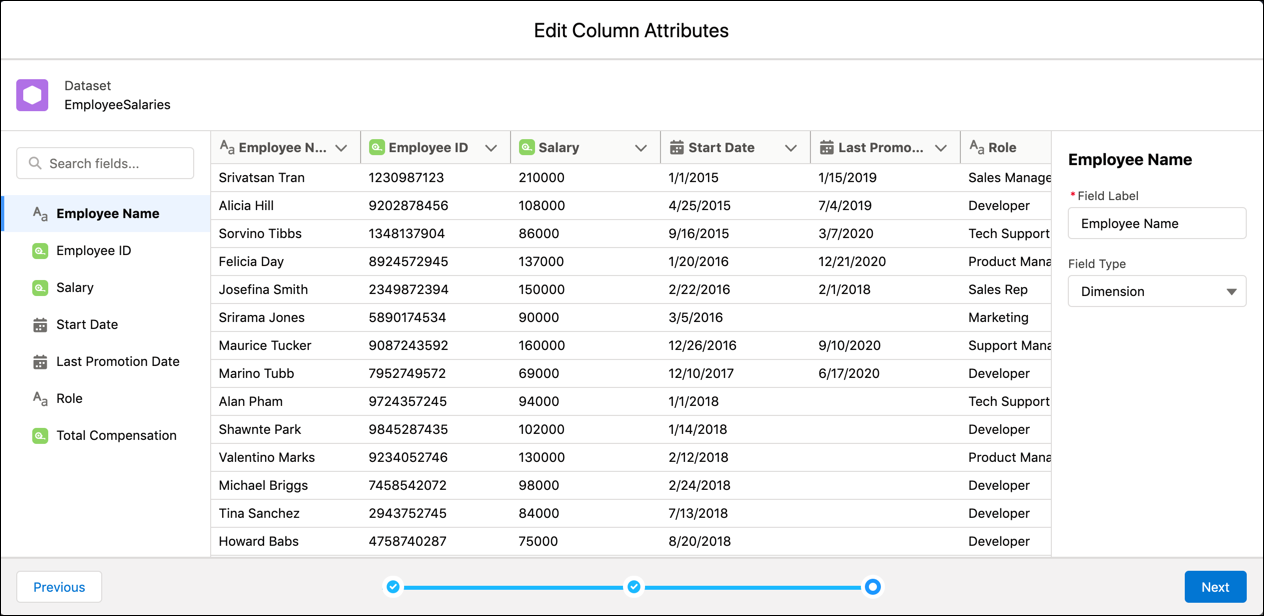Image resolution: width=1264 pixels, height=616 pixels.
Task: Open the Field Type dropdown showing Dimension
Action: [x=1157, y=291]
